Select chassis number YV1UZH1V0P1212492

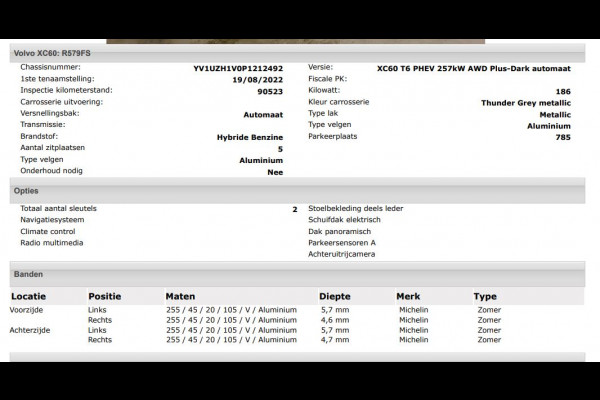click(238, 69)
